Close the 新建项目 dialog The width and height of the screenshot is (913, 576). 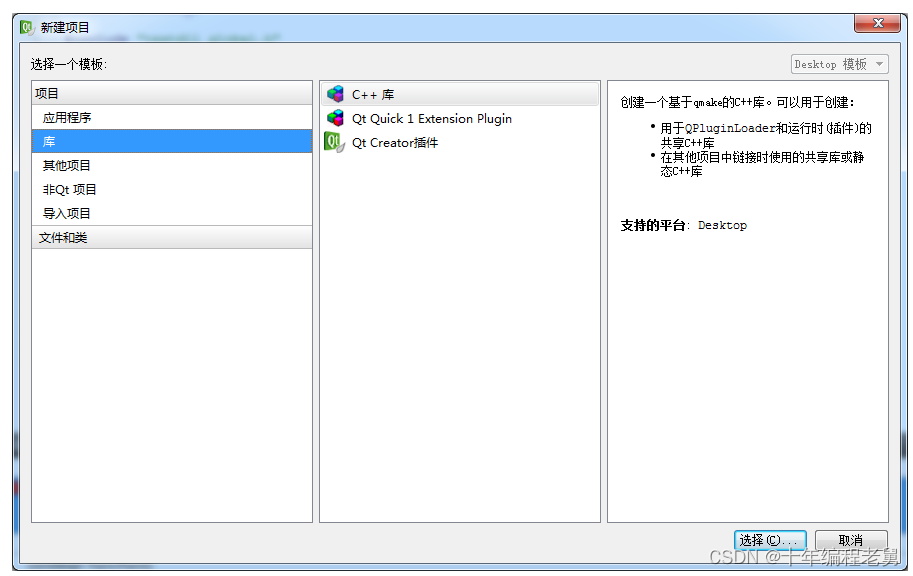tap(877, 24)
